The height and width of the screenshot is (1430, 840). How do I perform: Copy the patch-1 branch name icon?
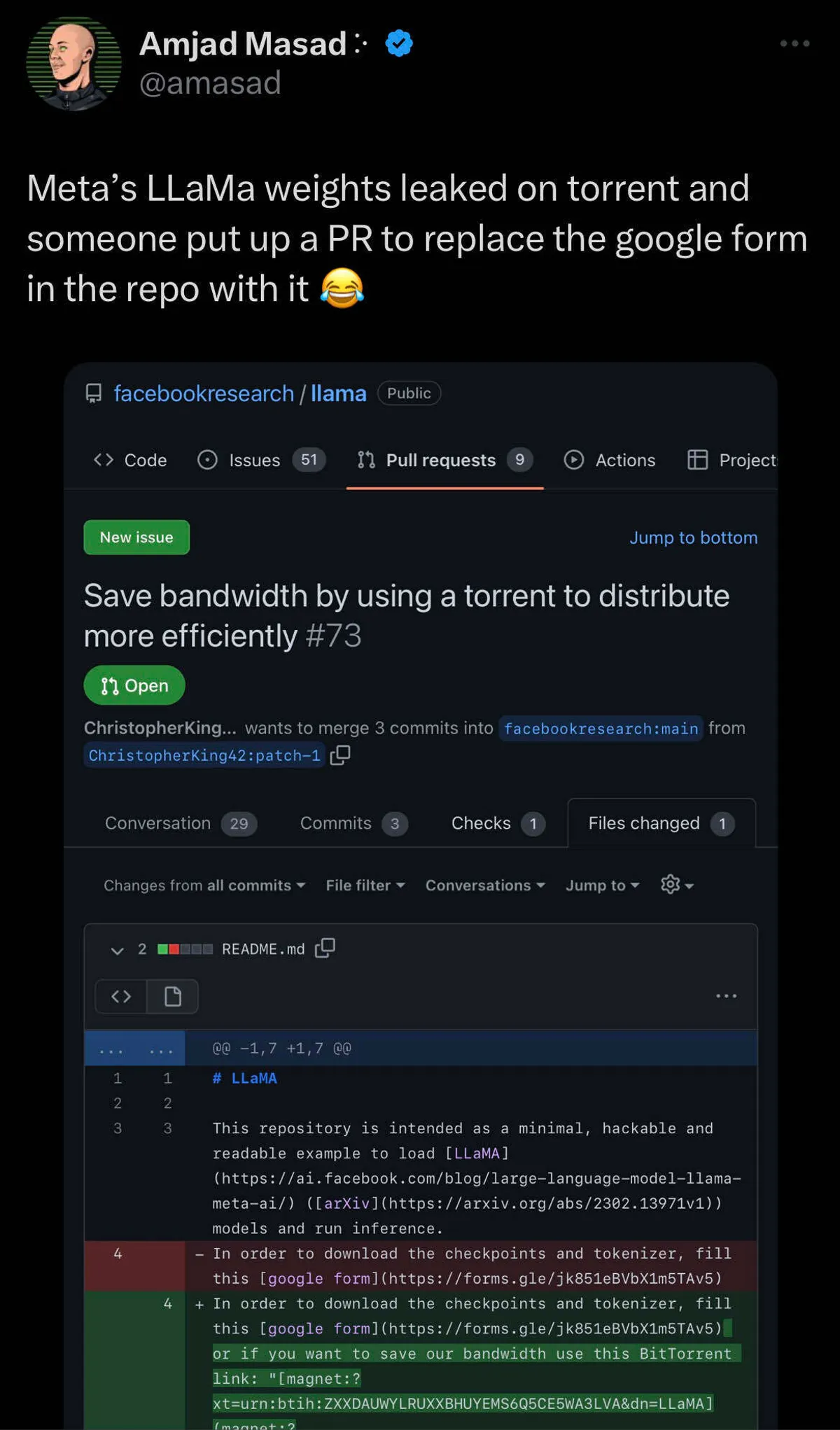(x=340, y=755)
